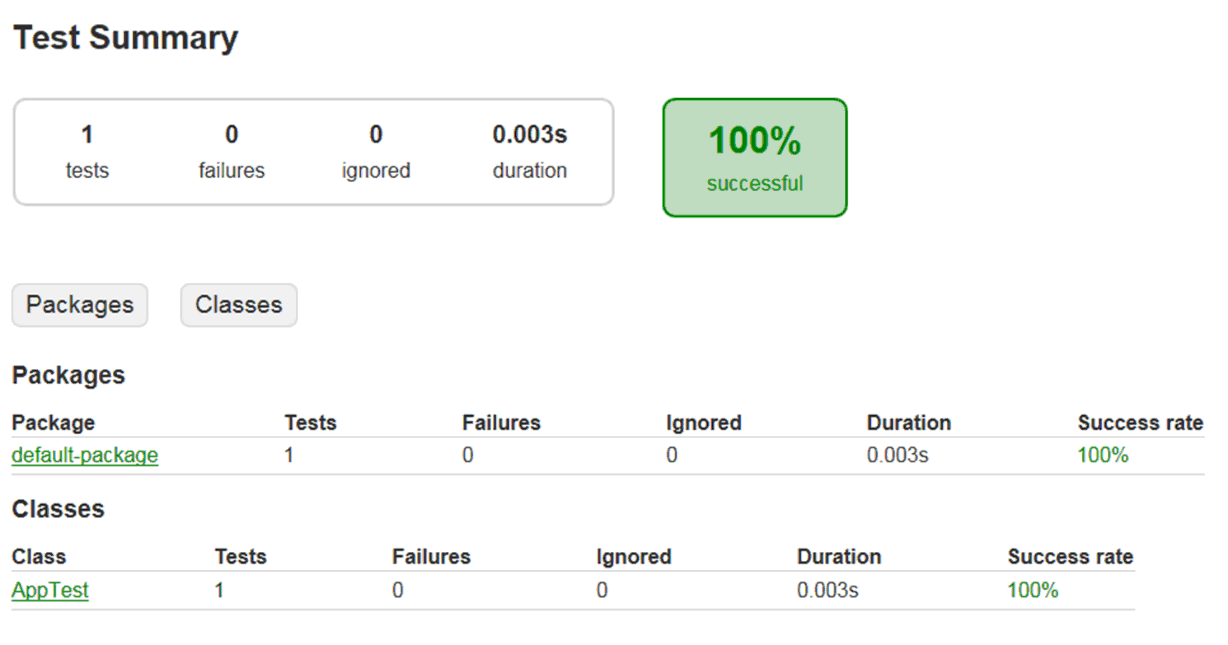The height and width of the screenshot is (645, 1228).
Task: Open the AppTest class link
Action: pyautogui.click(x=50, y=590)
